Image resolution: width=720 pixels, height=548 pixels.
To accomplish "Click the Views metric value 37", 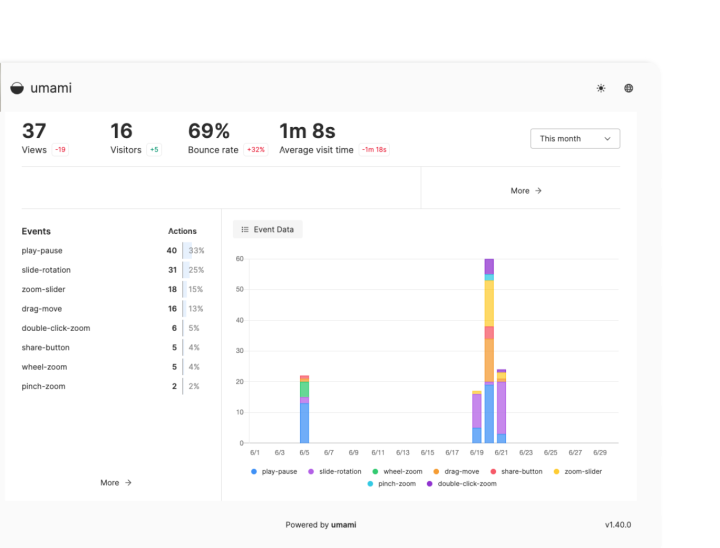I will [x=34, y=131].
